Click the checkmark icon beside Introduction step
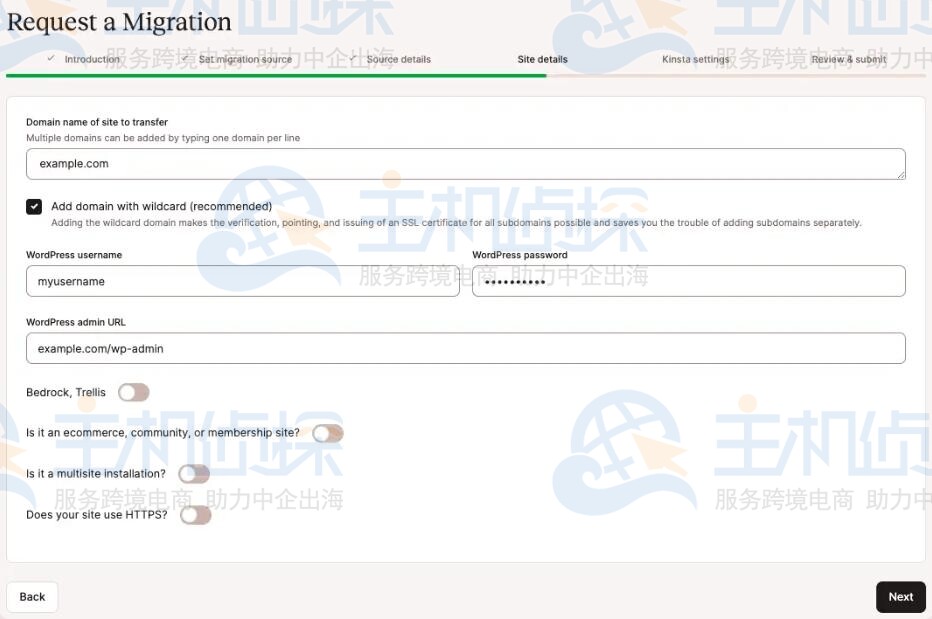The width and height of the screenshot is (932, 619). pos(53,59)
